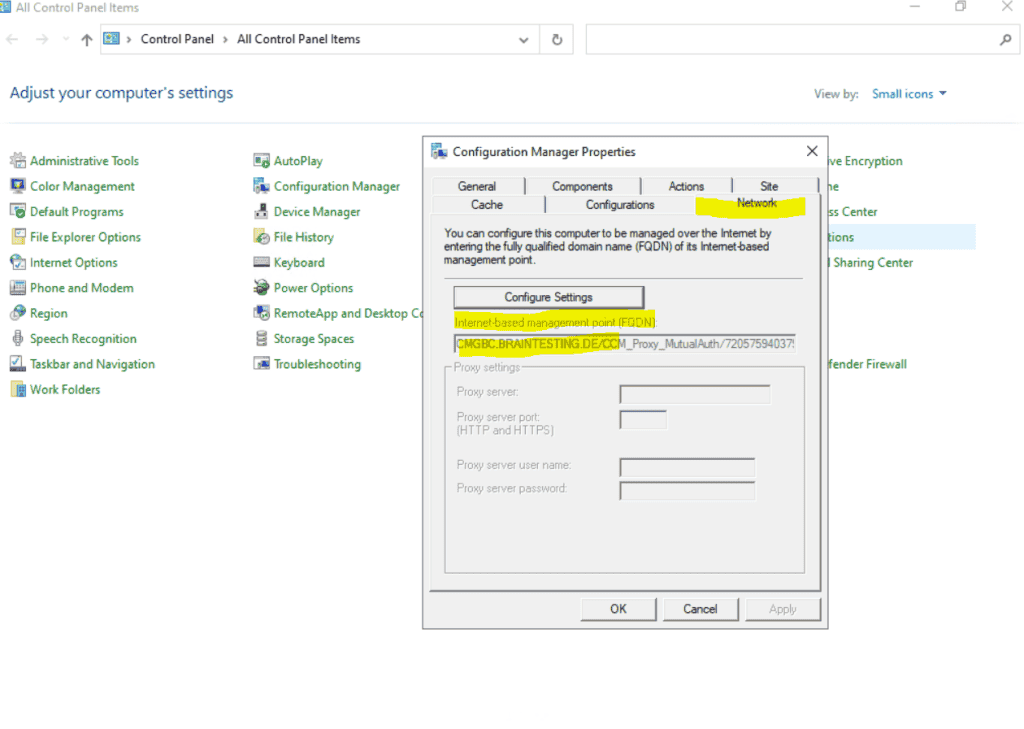Switch to the Components tab

[583, 185]
